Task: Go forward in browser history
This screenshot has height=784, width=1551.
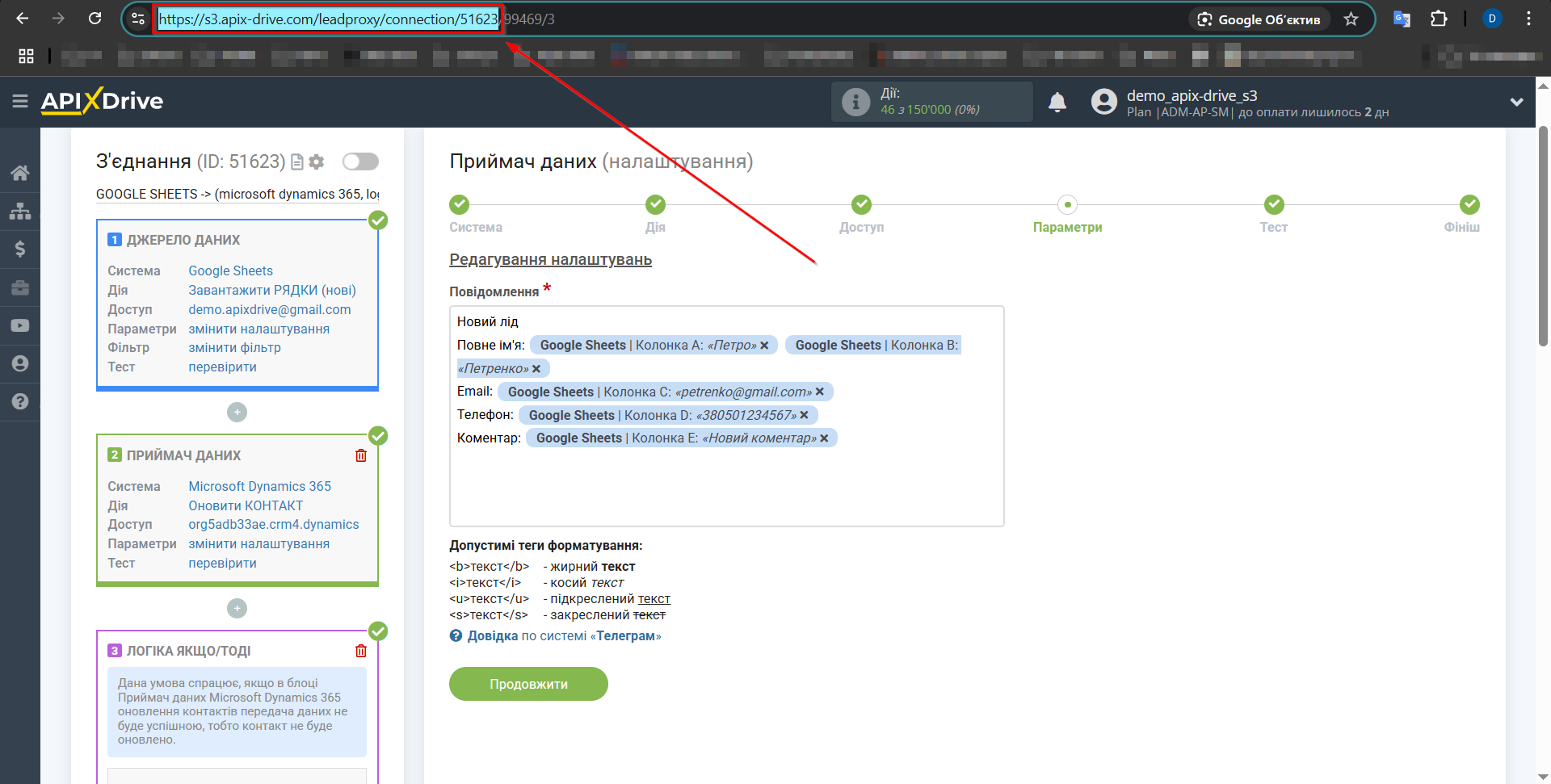Action: click(58, 19)
